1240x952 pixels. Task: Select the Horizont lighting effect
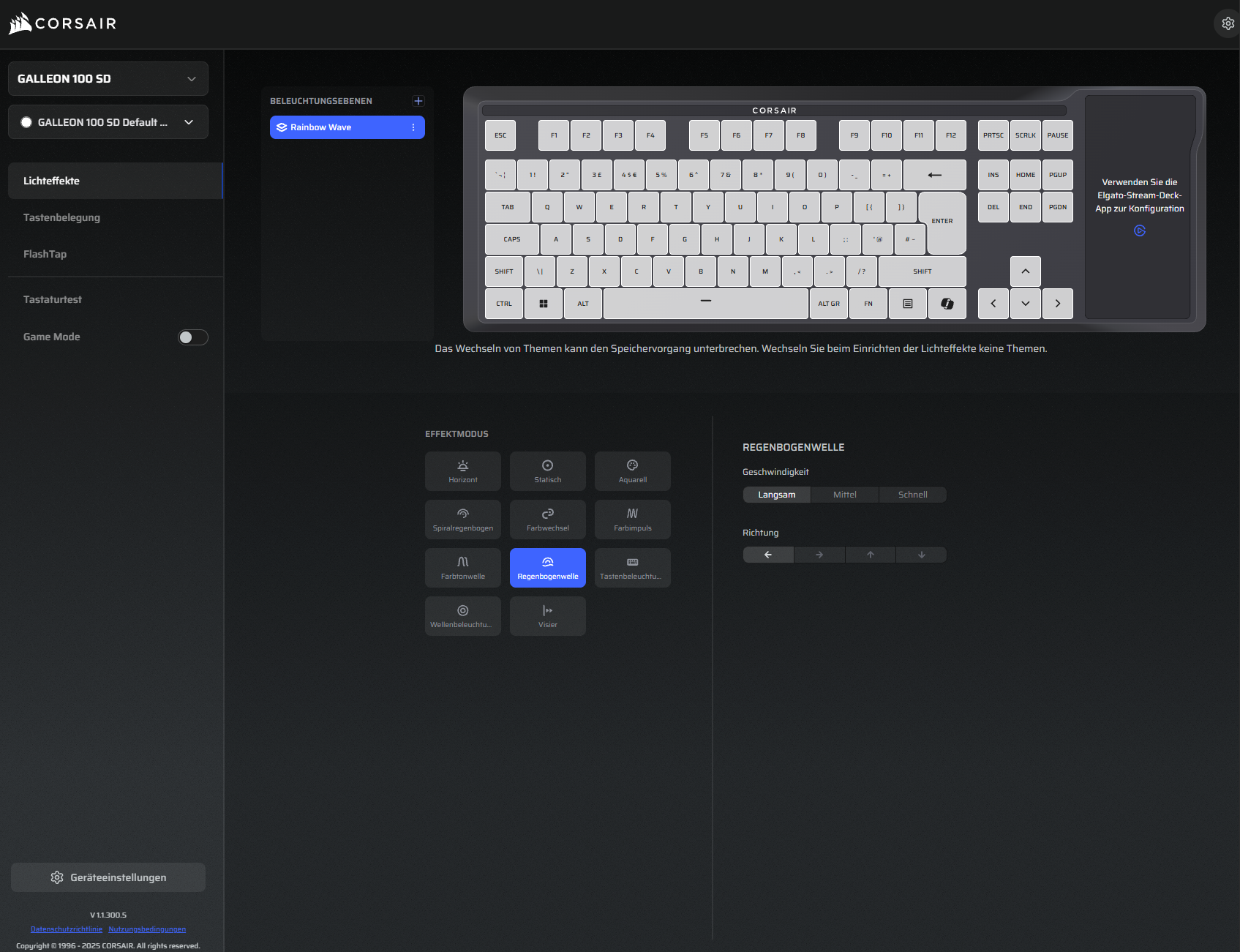coord(462,471)
